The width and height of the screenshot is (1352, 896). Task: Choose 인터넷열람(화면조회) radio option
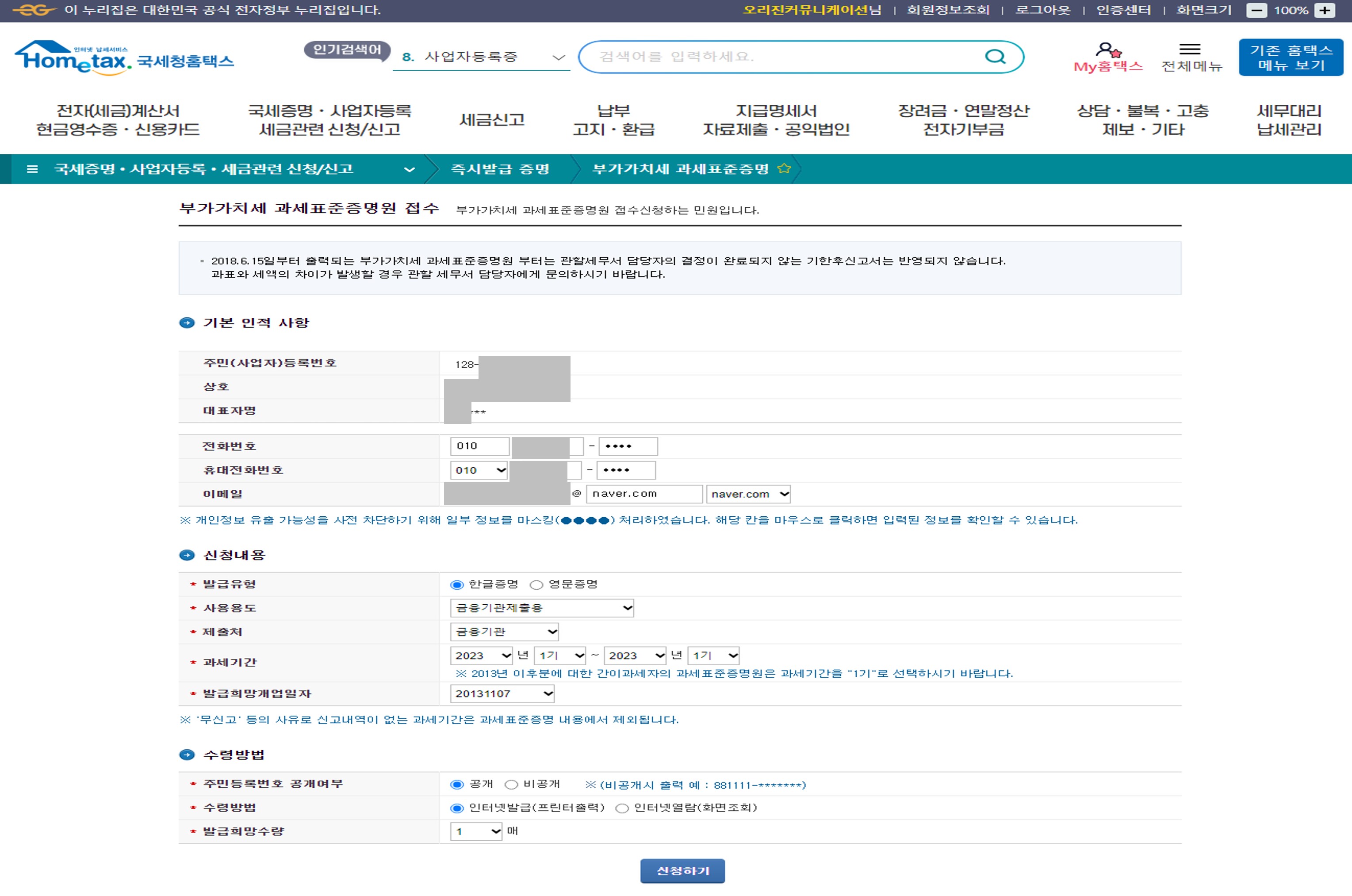click(622, 808)
